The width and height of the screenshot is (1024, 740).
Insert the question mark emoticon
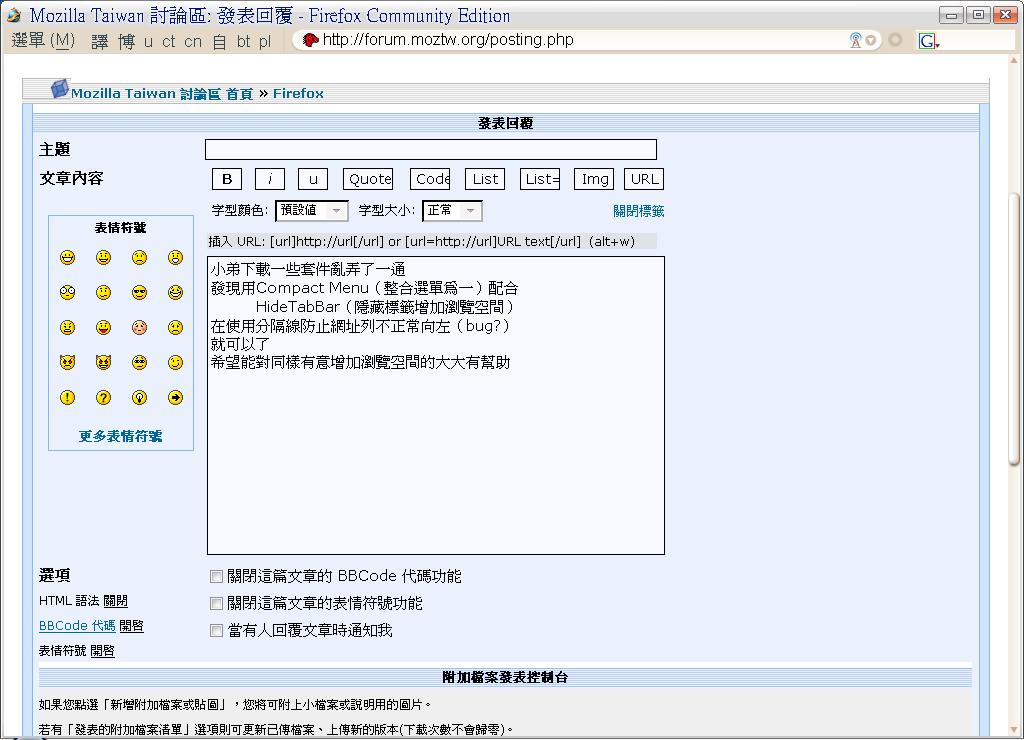pos(103,397)
